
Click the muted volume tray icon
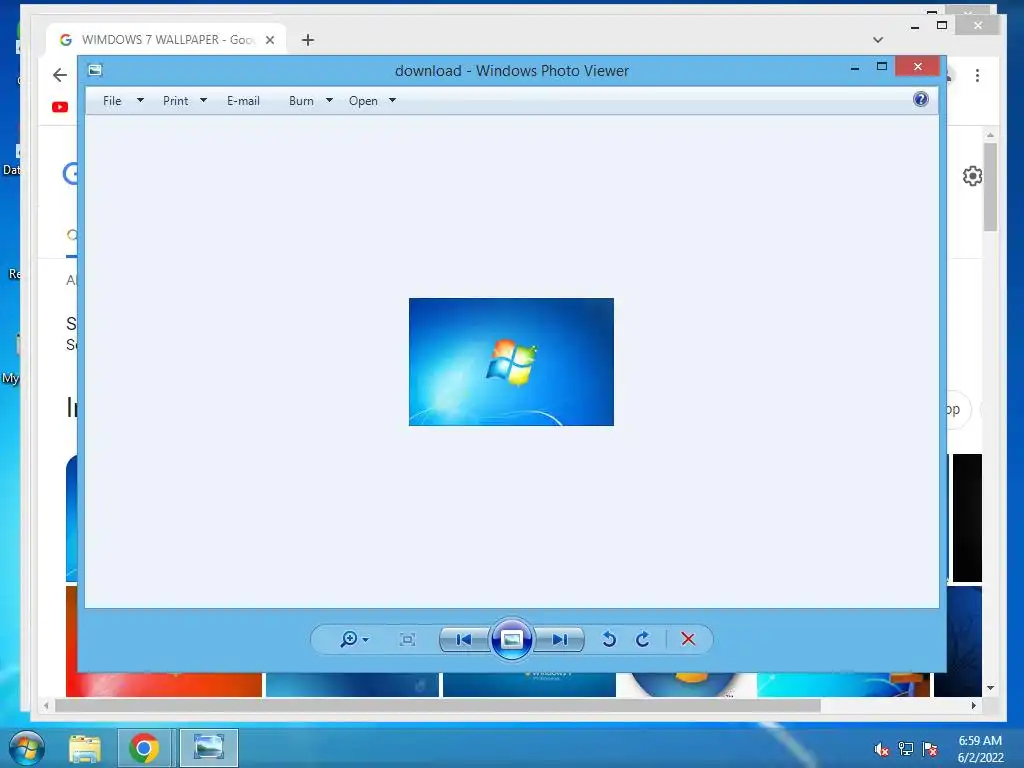[x=882, y=749]
